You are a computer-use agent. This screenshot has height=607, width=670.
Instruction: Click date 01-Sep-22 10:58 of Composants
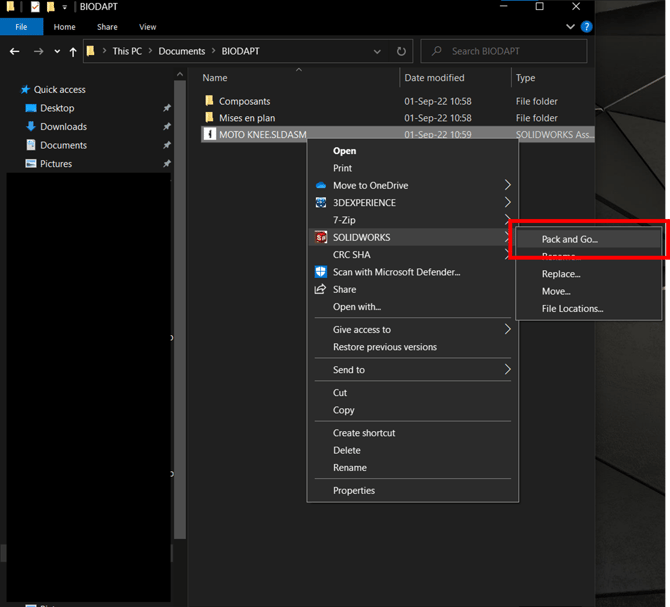(x=438, y=101)
